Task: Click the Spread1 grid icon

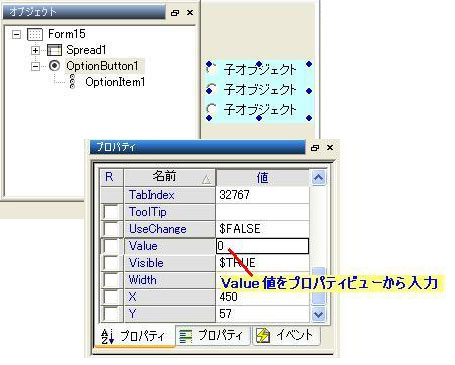Action: click(x=54, y=50)
